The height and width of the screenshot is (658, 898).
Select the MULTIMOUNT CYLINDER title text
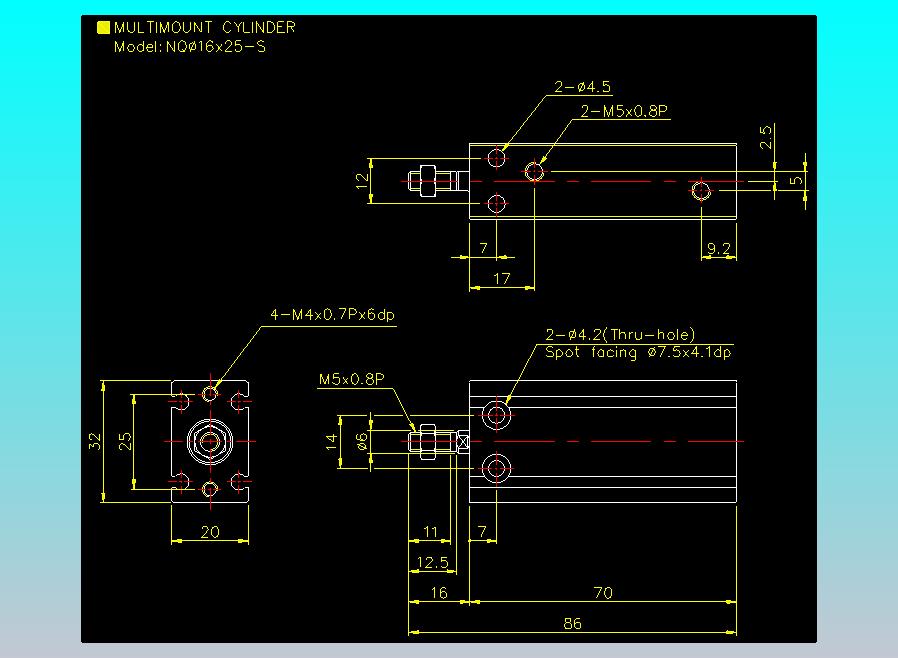pos(204,27)
